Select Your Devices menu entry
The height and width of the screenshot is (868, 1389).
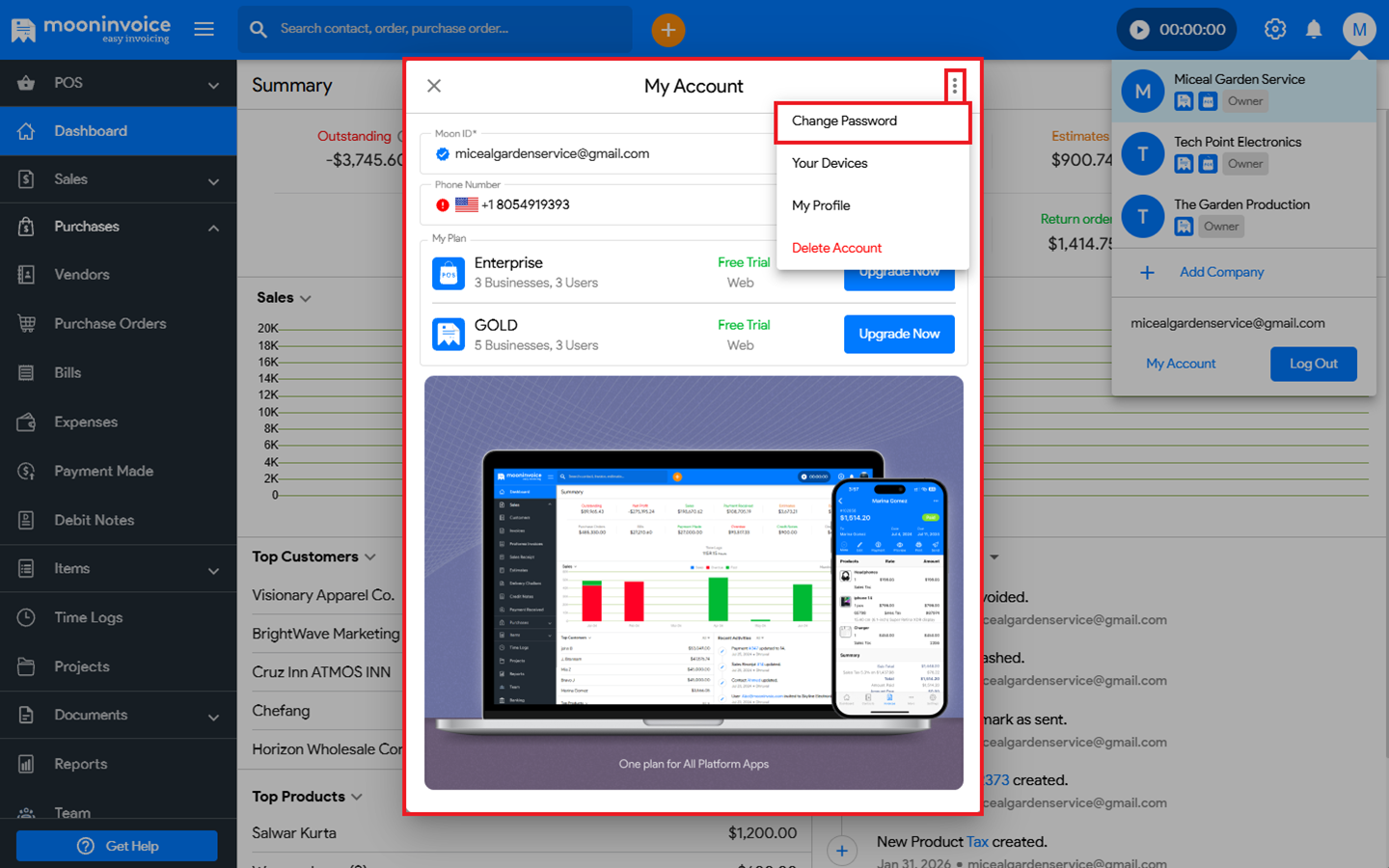point(830,163)
